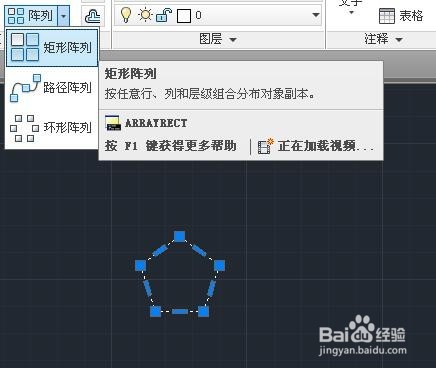Open the 文字 text dropdown arrow
The image size is (436, 368).
click(x=351, y=13)
